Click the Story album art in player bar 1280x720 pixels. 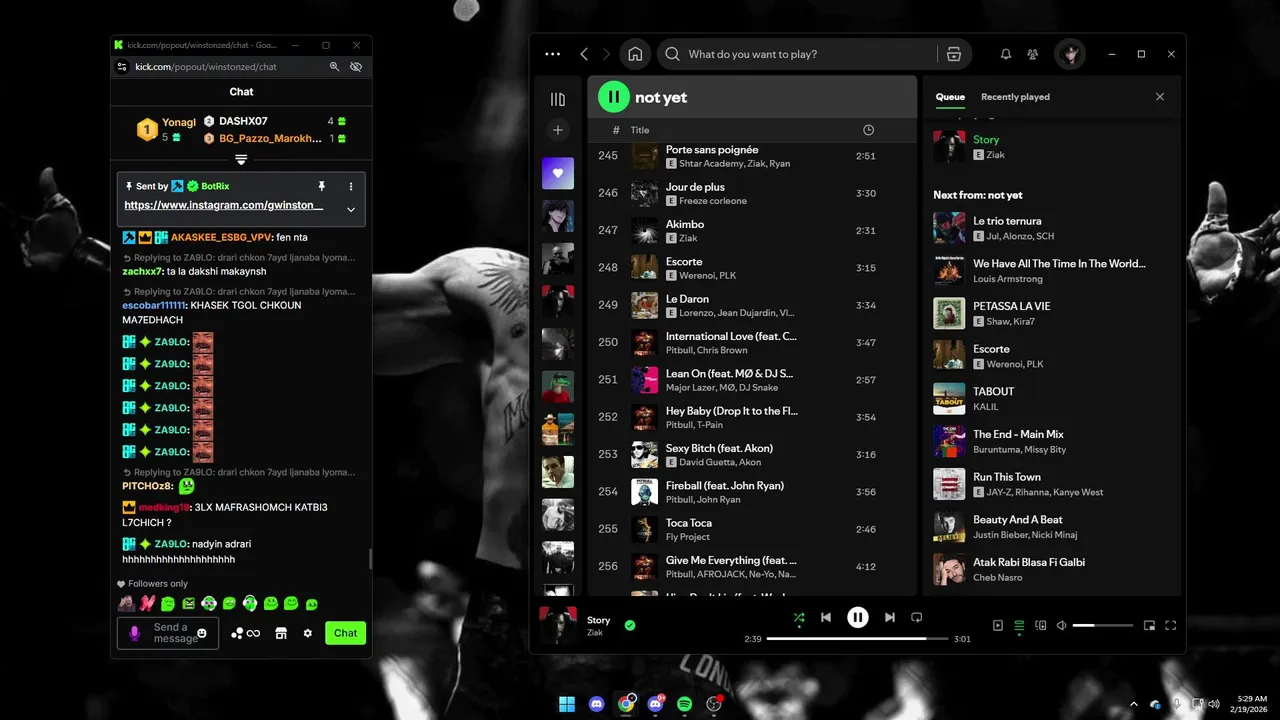pyautogui.click(x=558, y=625)
